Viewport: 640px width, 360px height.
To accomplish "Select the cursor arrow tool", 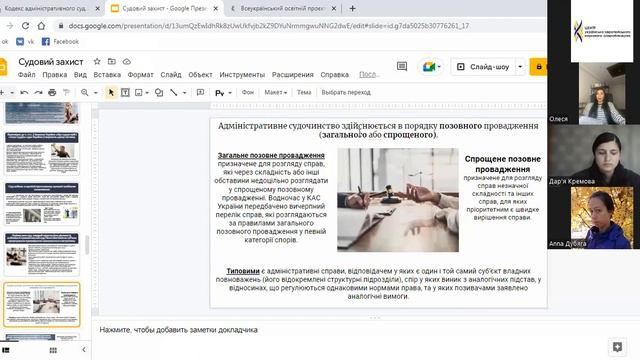I will (111, 93).
